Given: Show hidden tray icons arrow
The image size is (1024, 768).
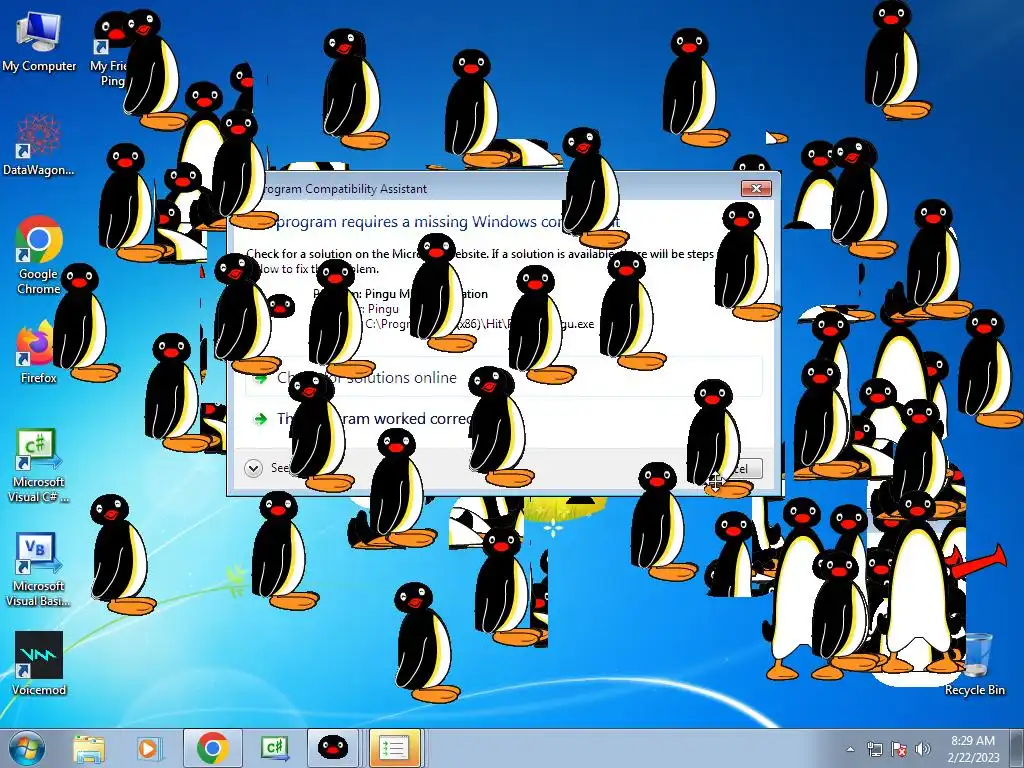Looking at the screenshot, I should [850, 749].
